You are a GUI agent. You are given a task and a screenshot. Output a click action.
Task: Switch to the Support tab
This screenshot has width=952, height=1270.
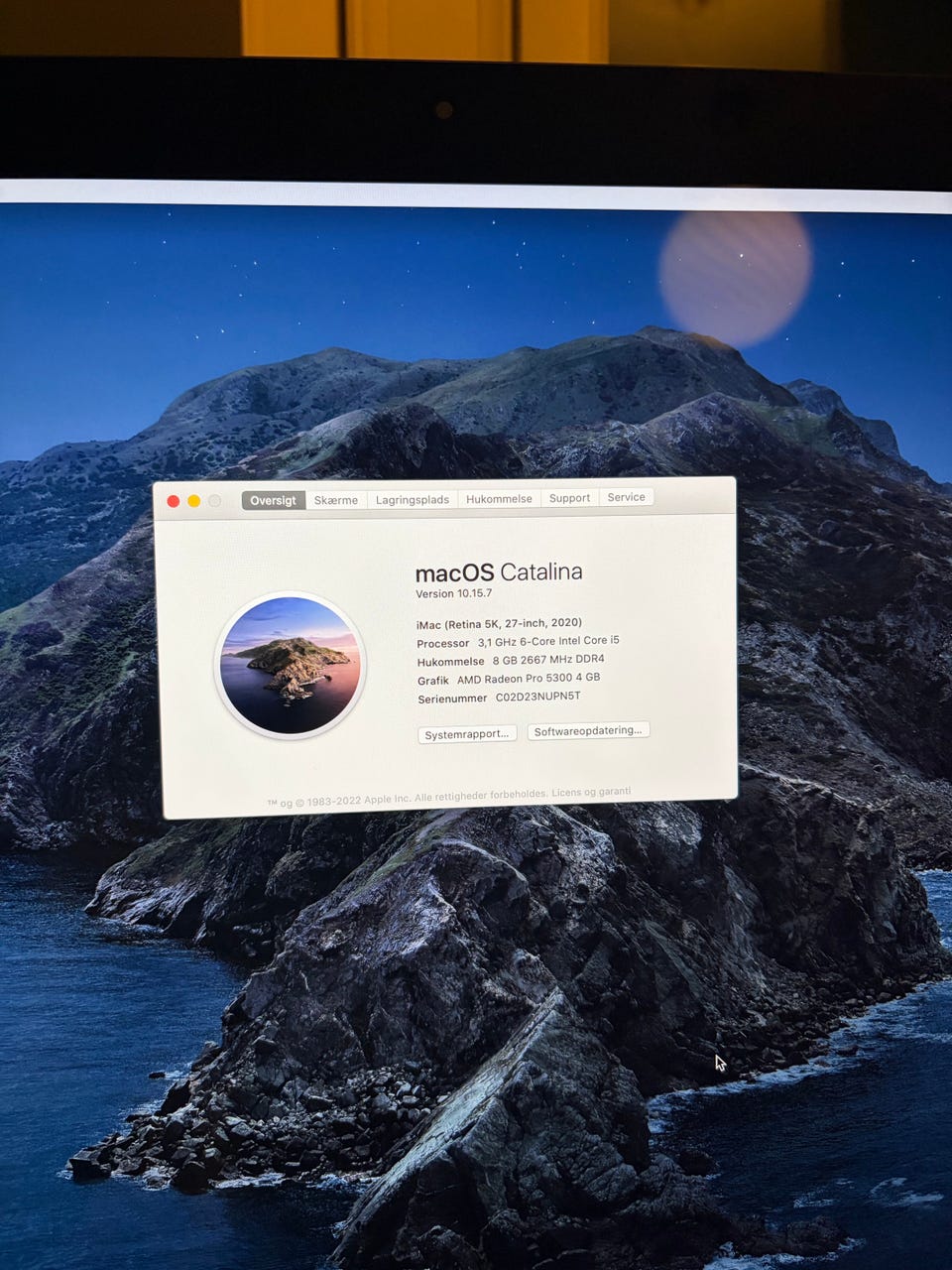[569, 498]
